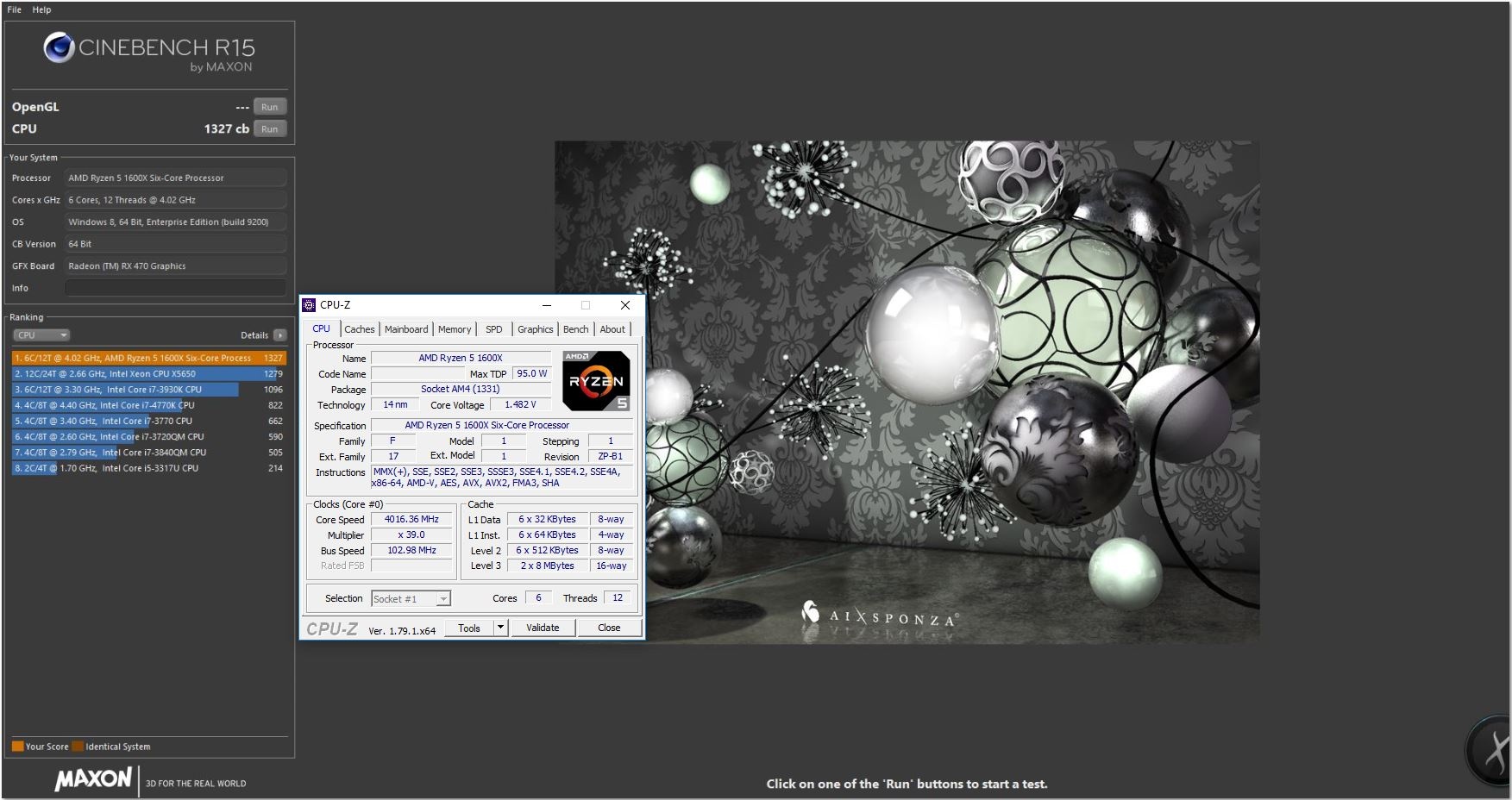Open the Tools dropdown arrow
Image resolution: width=1512 pixels, height=800 pixels.
click(501, 628)
